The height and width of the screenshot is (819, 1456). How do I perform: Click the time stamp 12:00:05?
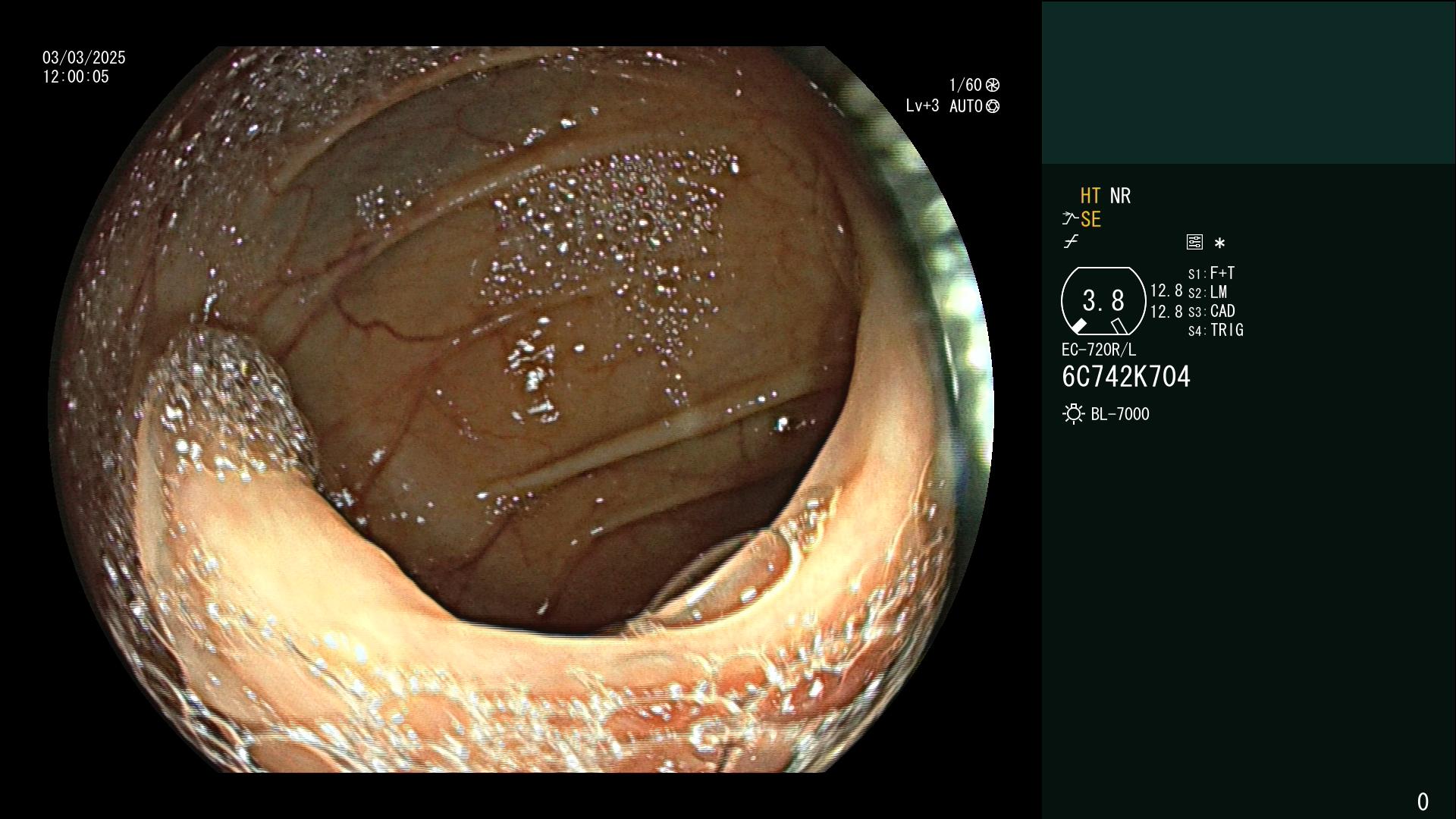76,77
